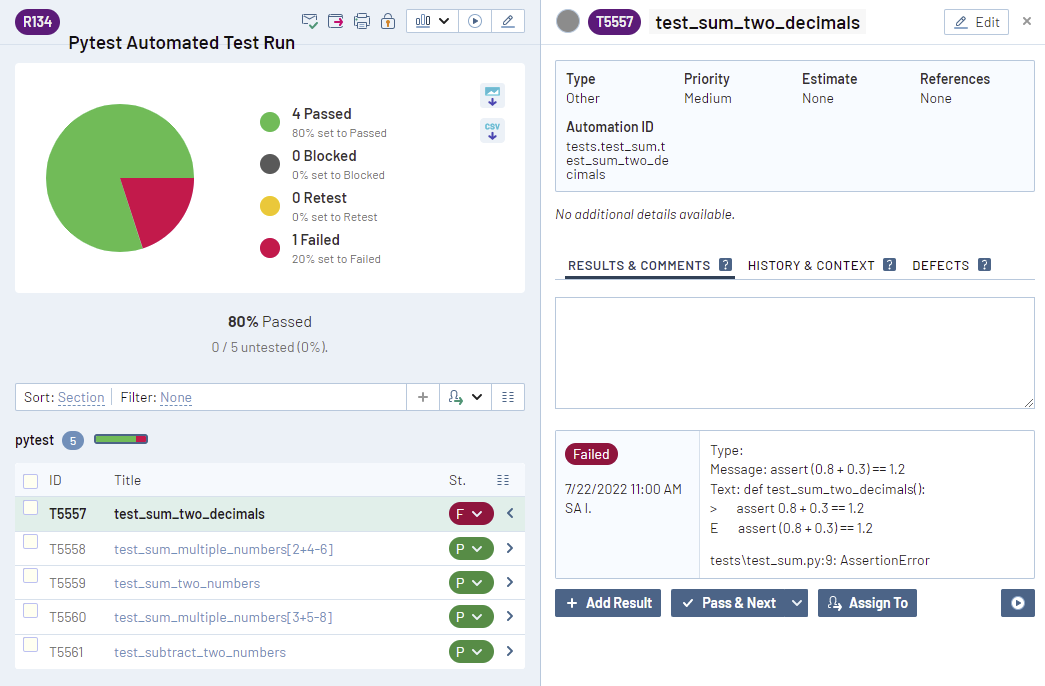Viewport: 1045px width, 686px height.
Task: Switch to the History & Context tab
Action: [x=811, y=266]
